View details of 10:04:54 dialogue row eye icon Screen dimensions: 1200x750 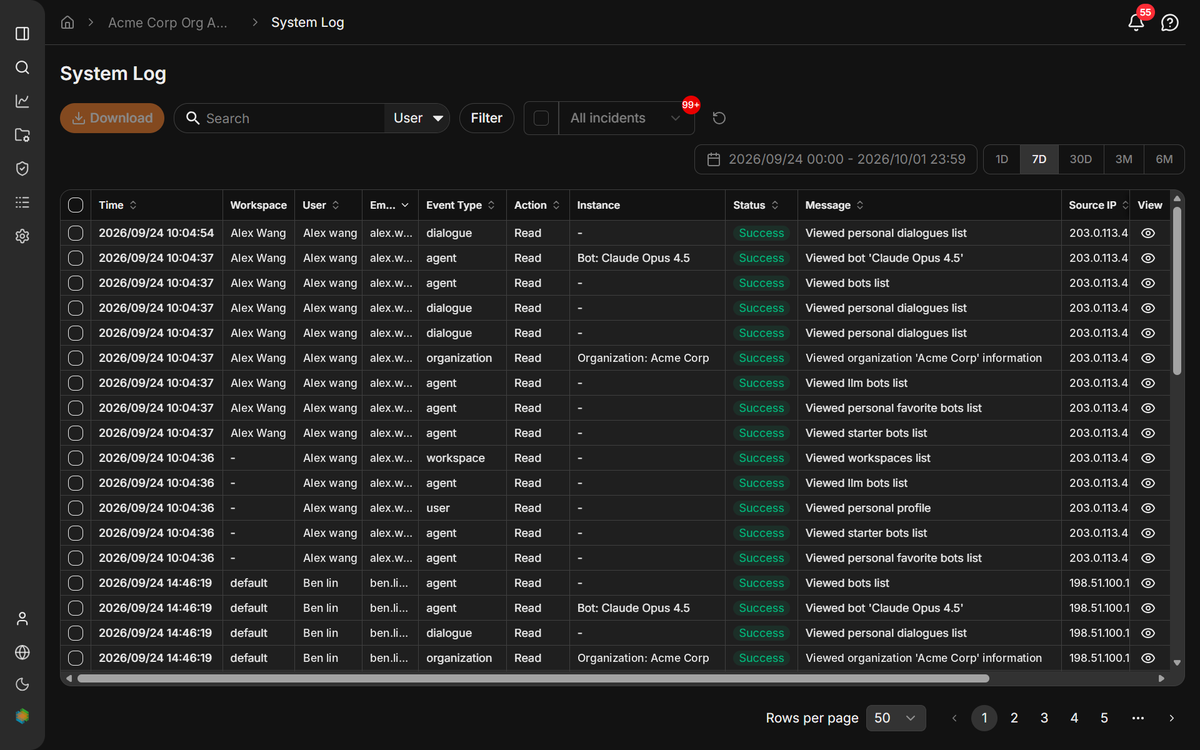(1148, 233)
